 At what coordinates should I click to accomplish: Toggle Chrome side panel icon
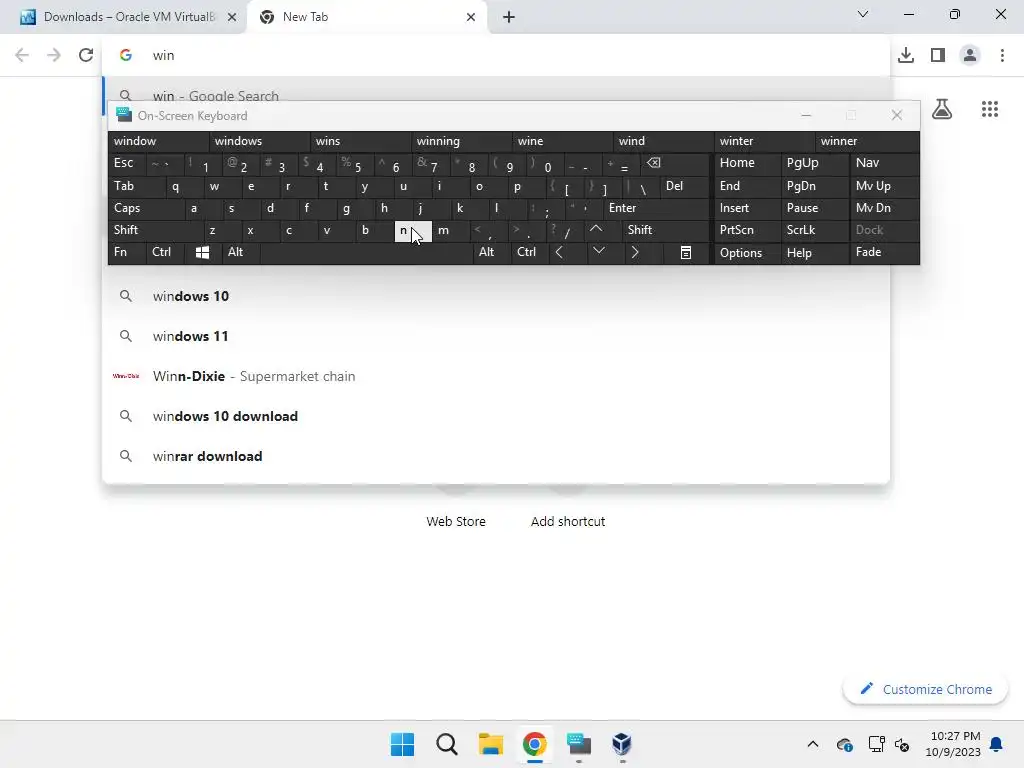click(938, 56)
